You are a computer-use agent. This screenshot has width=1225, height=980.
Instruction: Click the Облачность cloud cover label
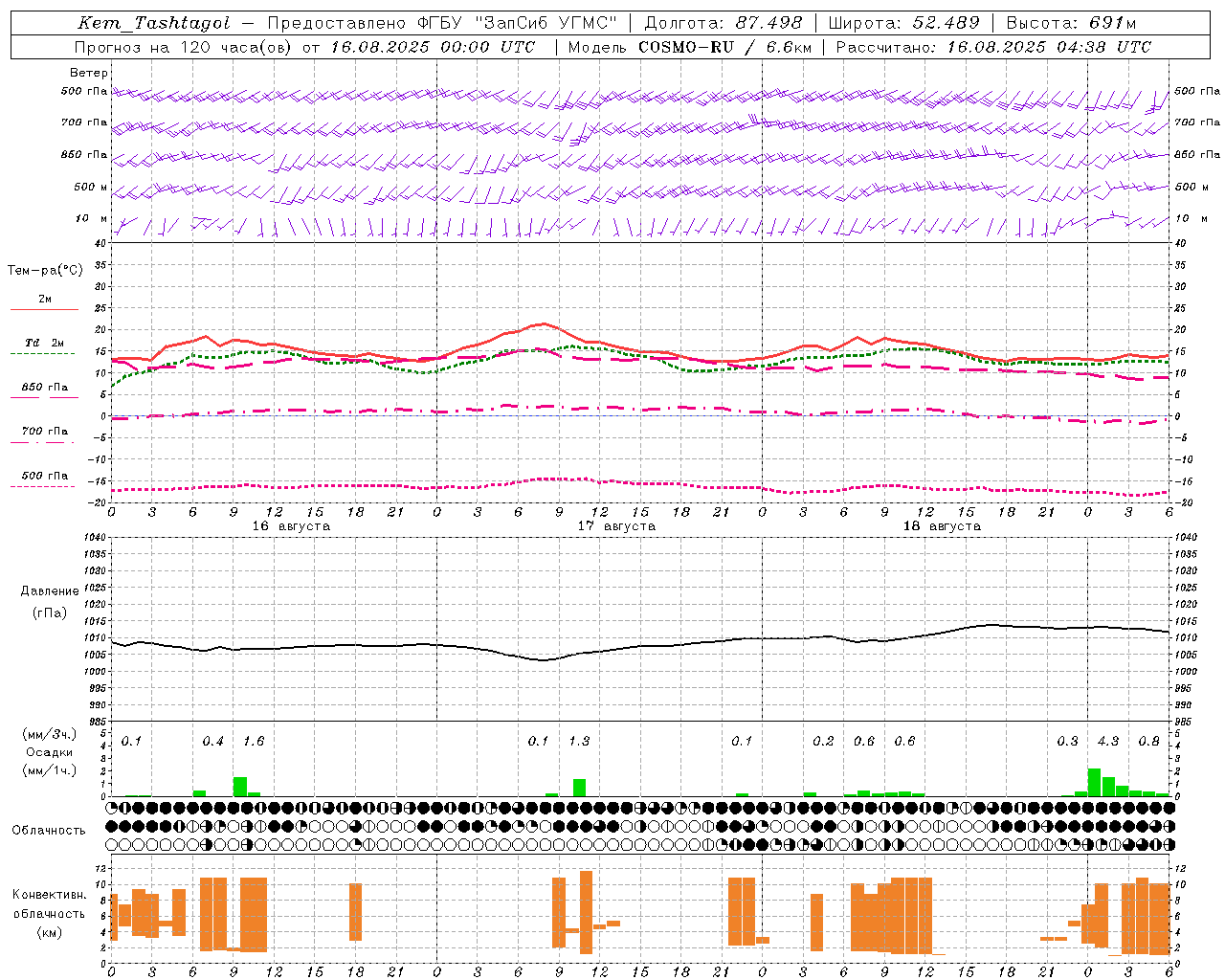point(48,831)
